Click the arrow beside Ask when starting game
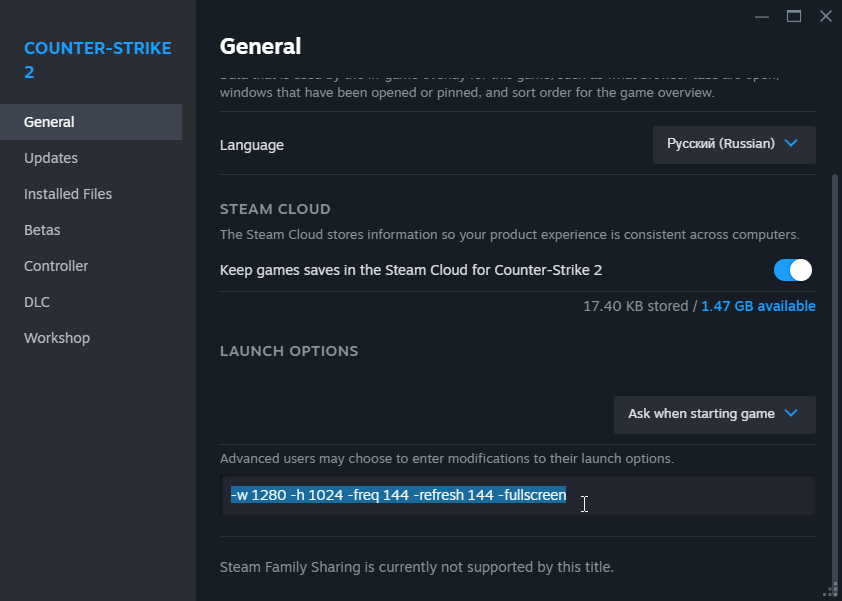Viewport: 842px width, 601px height. tap(791, 414)
